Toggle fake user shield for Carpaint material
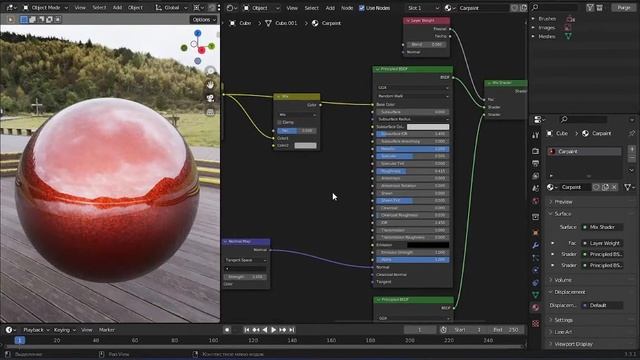This screenshot has width=640, height=360. [596, 187]
